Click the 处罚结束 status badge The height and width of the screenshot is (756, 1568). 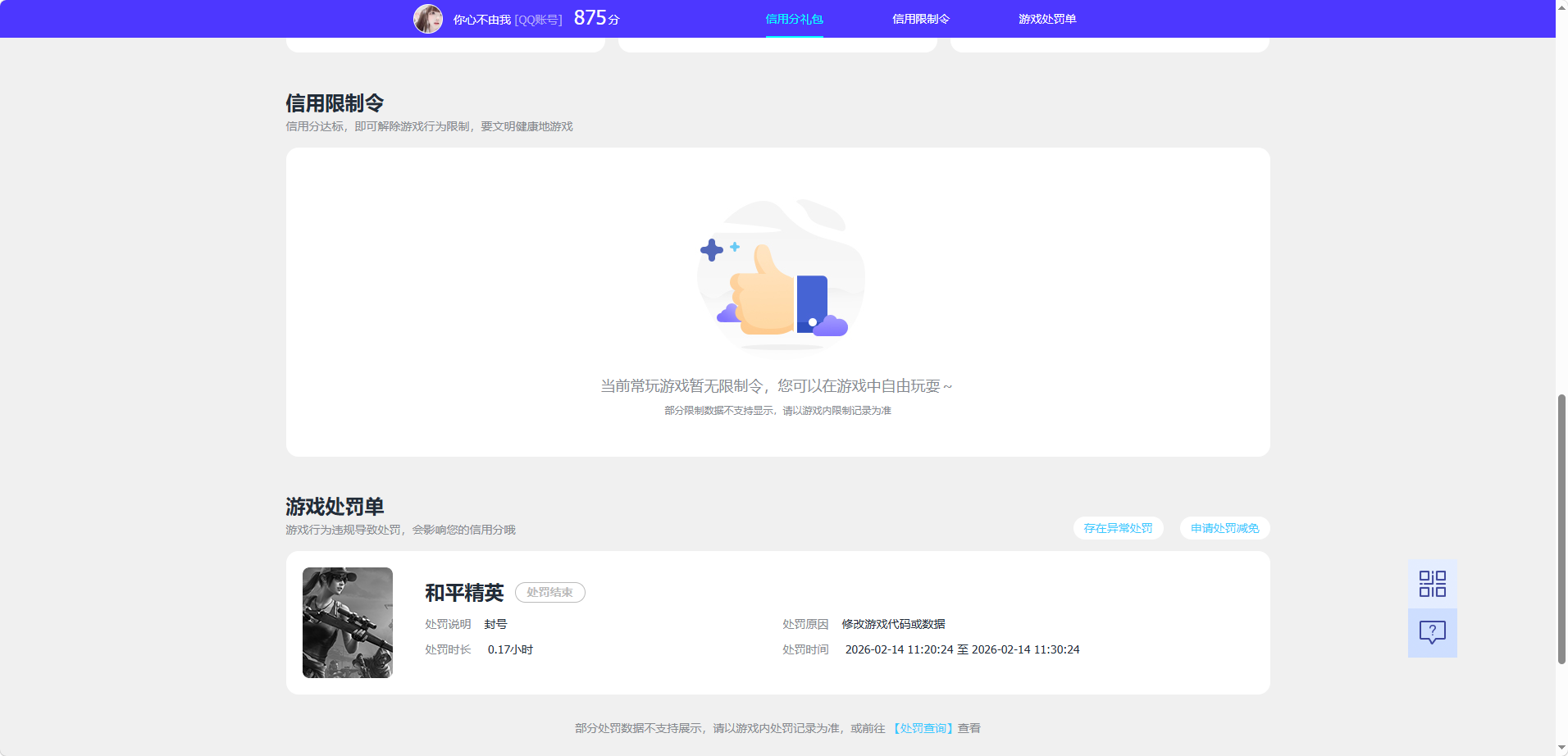coord(550,592)
